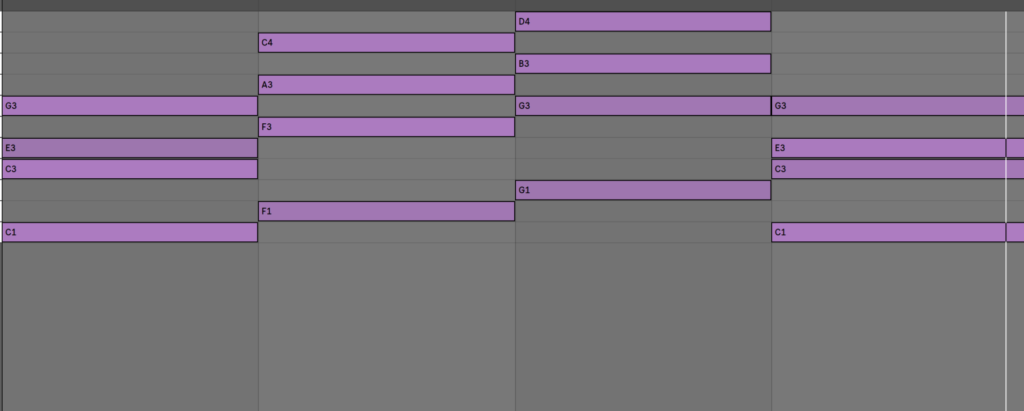Select the A3 note
Image resolution: width=1024 pixels, height=411 pixels.
coord(386,85)
